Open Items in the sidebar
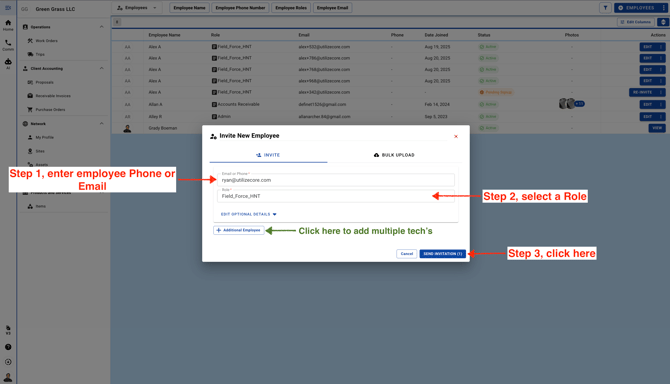The height and width of the screenshot is (384, 670). [x=41, y=206]
